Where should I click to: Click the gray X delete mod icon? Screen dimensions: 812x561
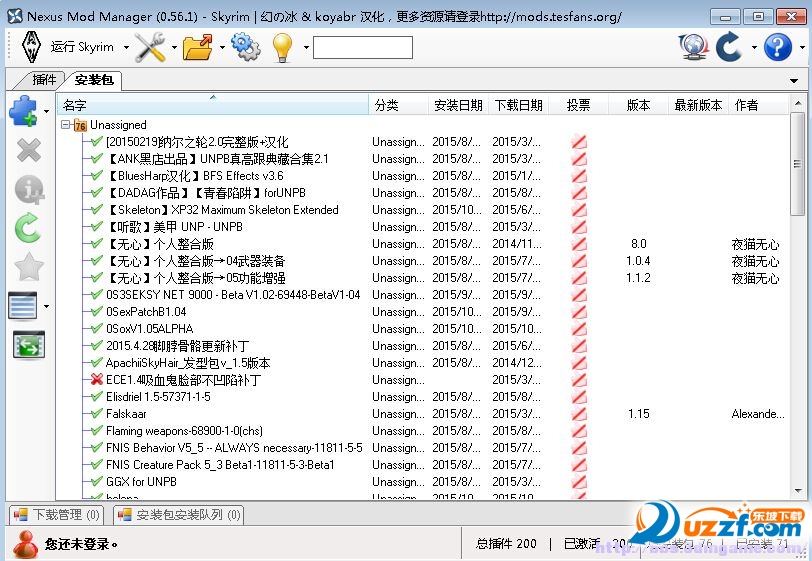pos(28,151)
